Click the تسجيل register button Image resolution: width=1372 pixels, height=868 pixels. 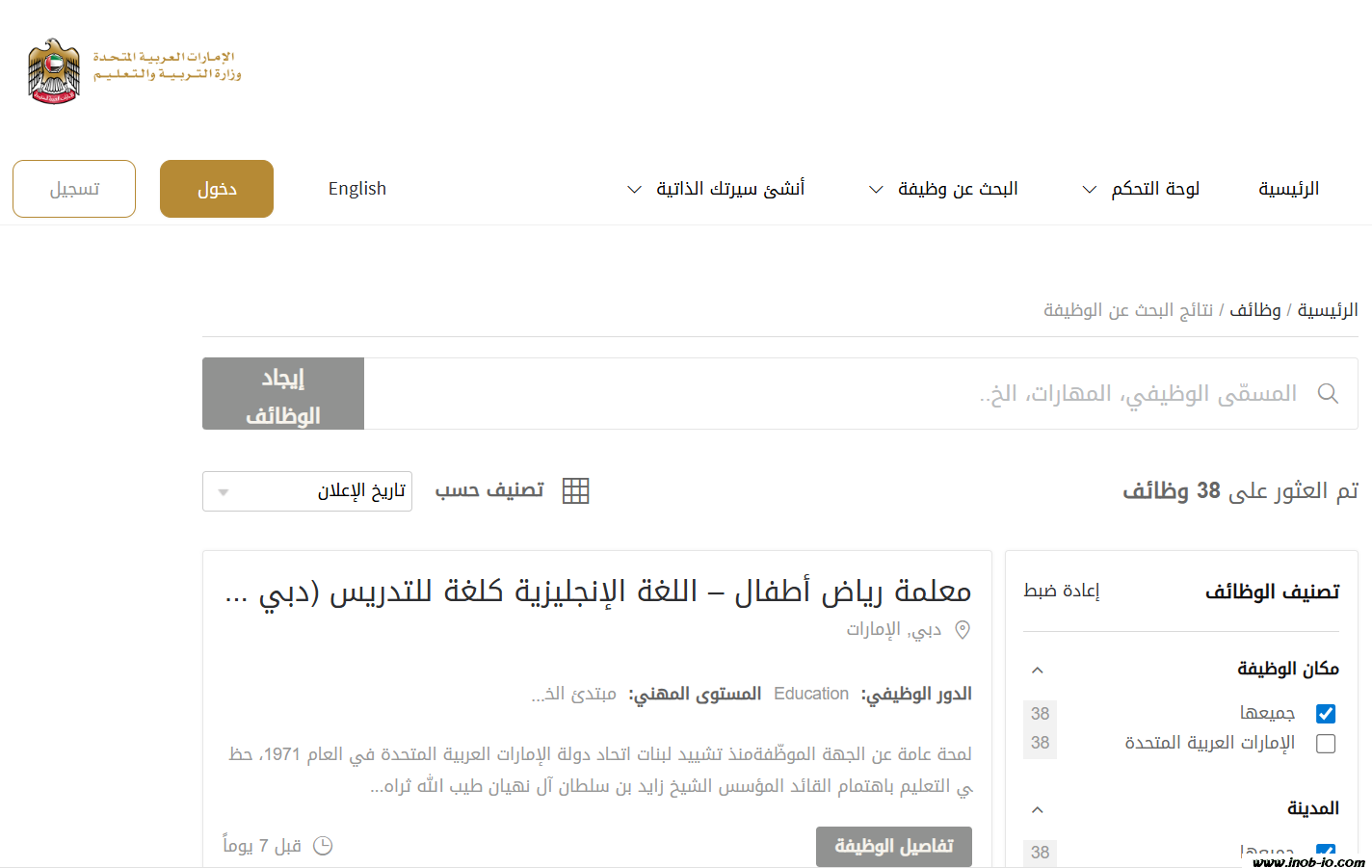74,189
